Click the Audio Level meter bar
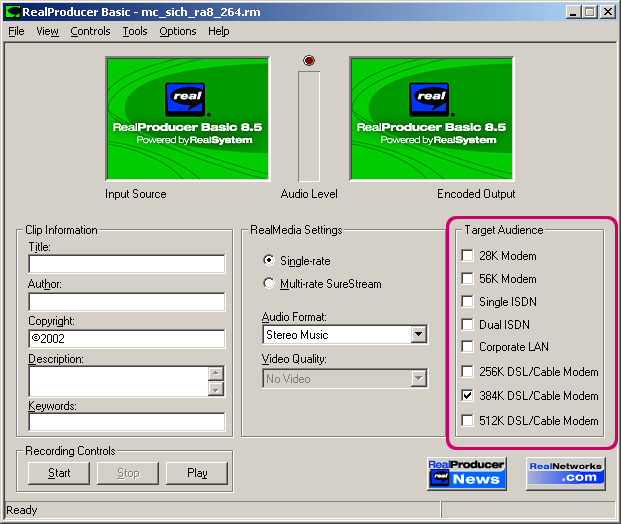Image resolution: width=621 pixels, height=524 pixels. coord(309,127)
